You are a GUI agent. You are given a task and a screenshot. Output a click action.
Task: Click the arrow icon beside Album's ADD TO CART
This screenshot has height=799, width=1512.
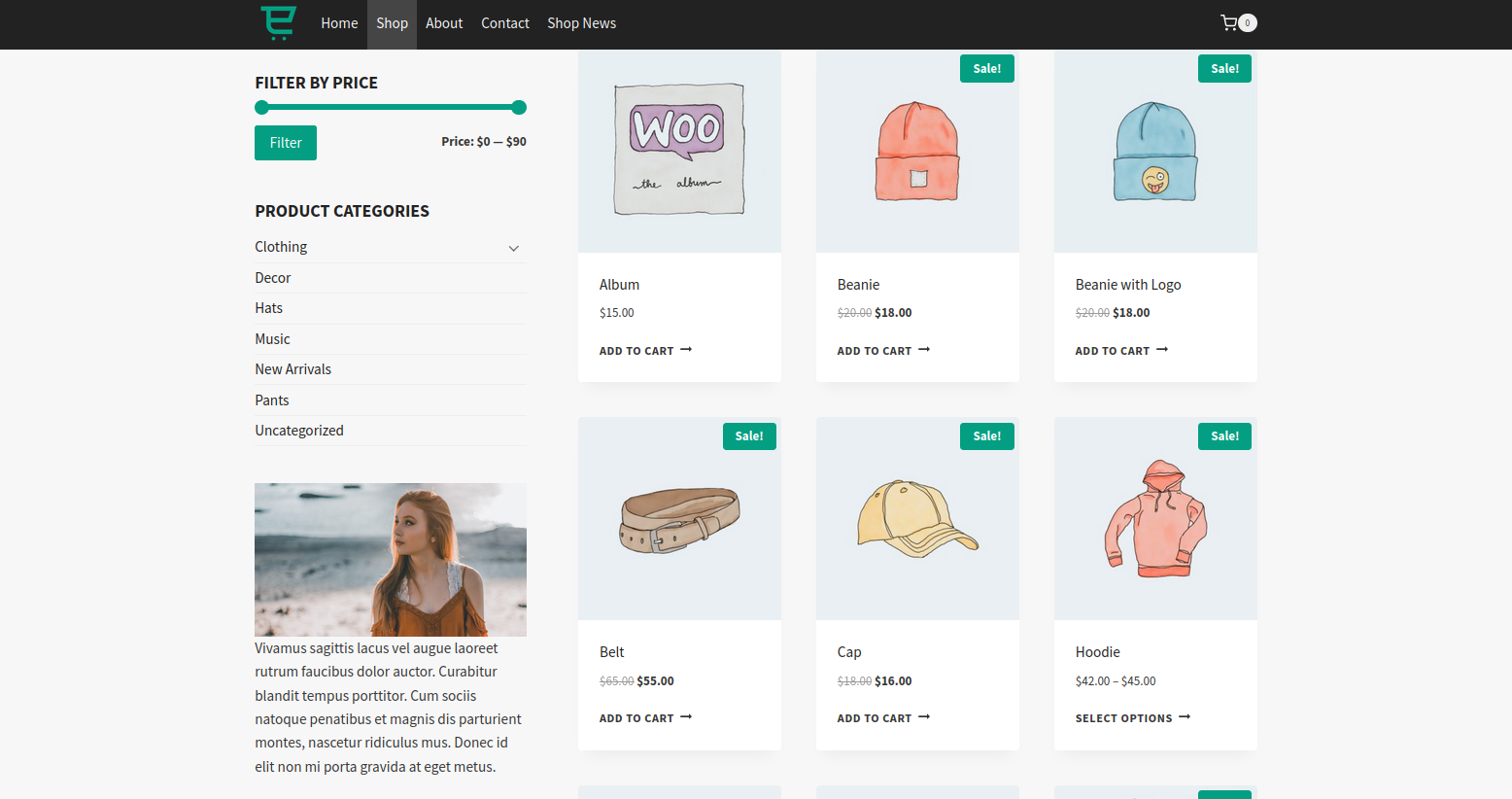pyautogui.click(x=686, y=350)
